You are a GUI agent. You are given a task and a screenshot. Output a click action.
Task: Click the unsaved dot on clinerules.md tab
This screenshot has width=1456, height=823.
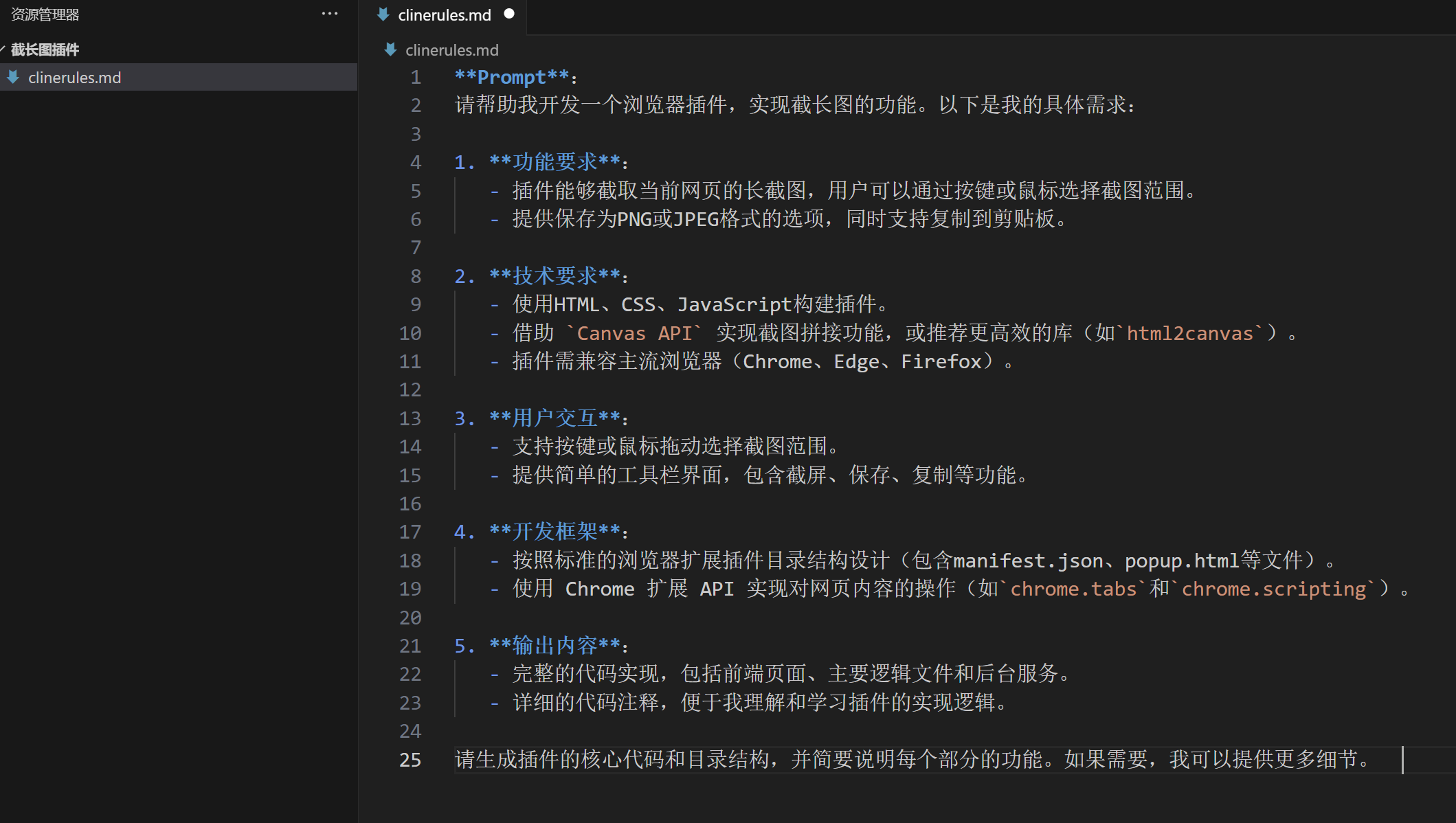[x=509, y=14]
